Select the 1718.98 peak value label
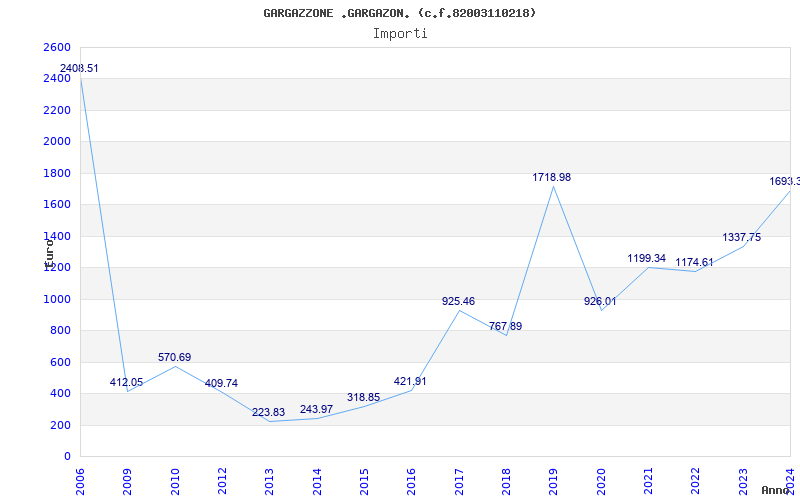Image resolution: width=800 pixels, height=500 pixels. tap(552, 177)
